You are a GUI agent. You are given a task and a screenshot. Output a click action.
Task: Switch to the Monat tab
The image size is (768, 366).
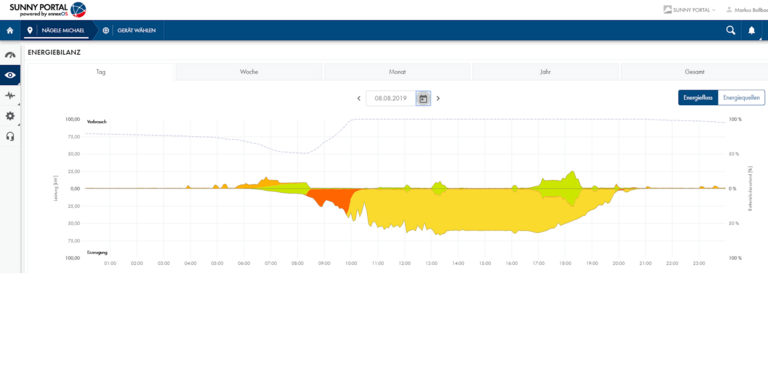pyautogui.click(x=397, y=72)
